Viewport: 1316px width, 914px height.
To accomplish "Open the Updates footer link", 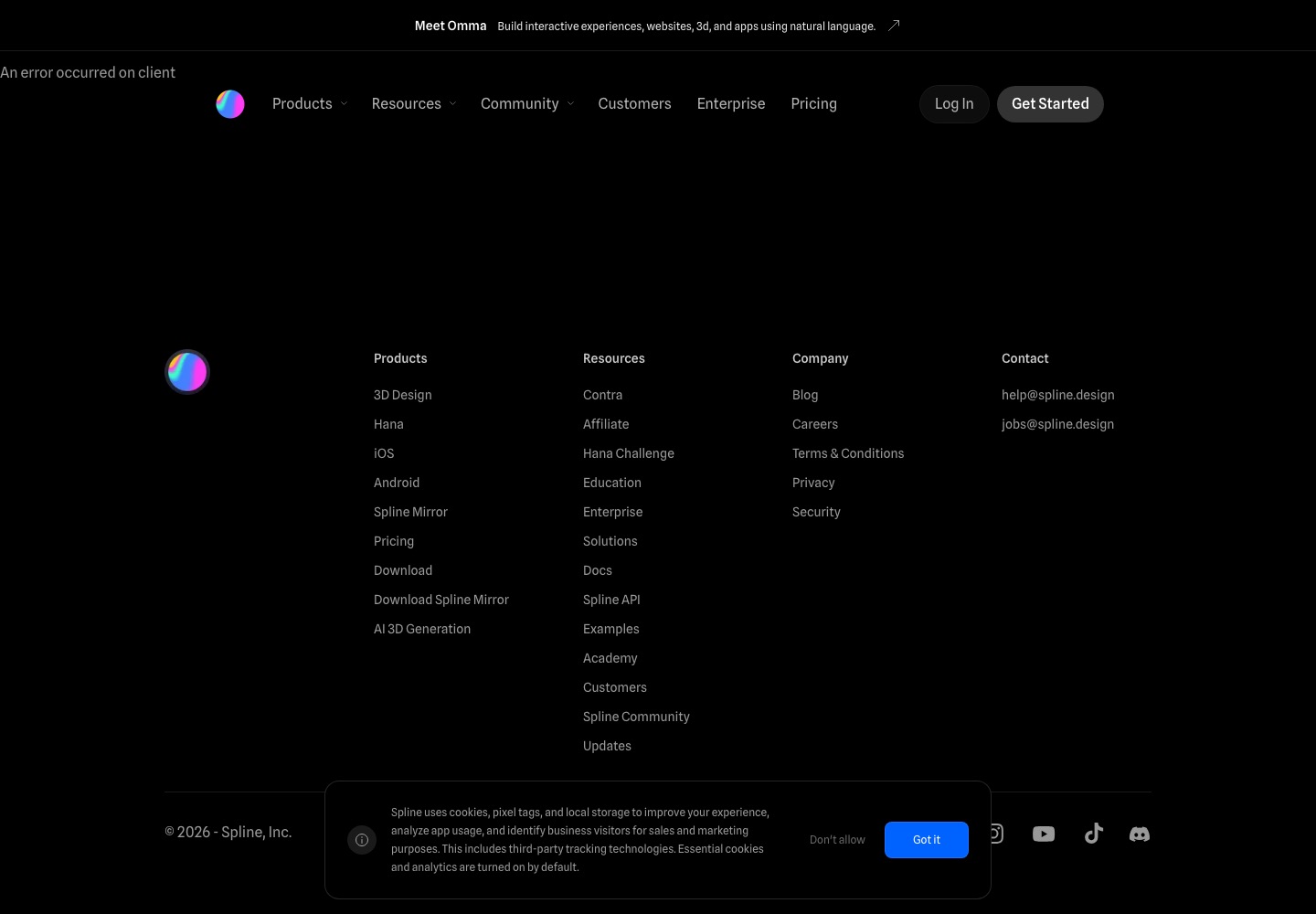I will (608, 746).
